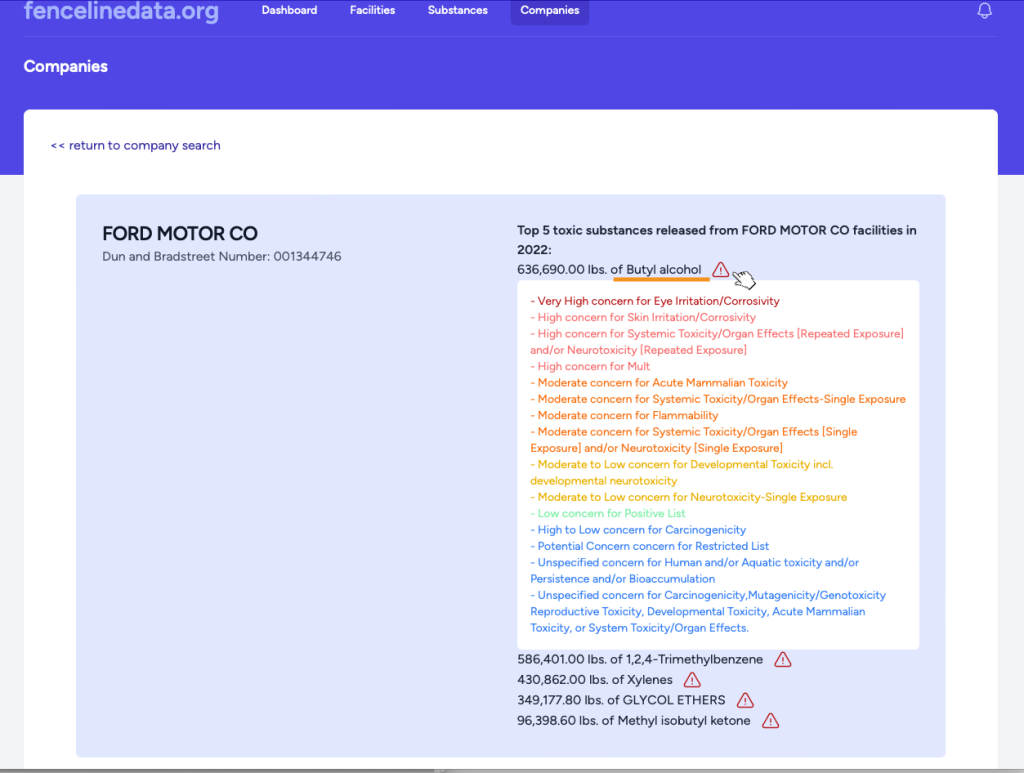The height and width of the screenshot is (773, 1024).
Task: Click warning icon next to 1,2,4-Trimethylbenzene
Action: point(783,660)
